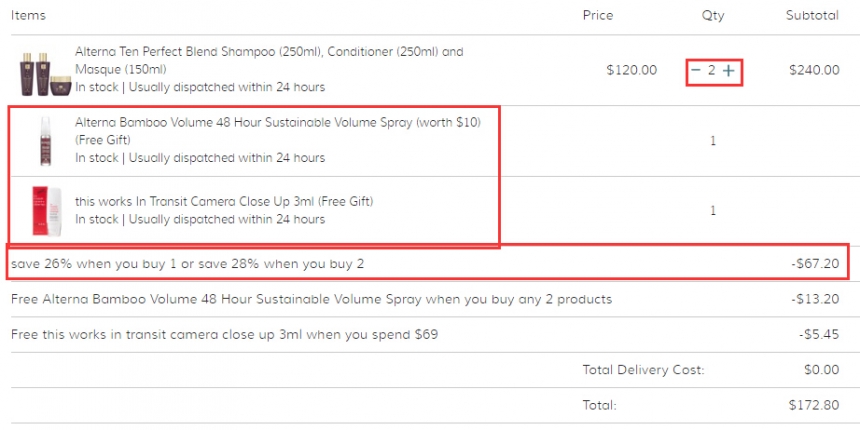Click the $120.00 unit price
Image resolution: width=860 pixels, height=430 pixels.
(631, 70)
